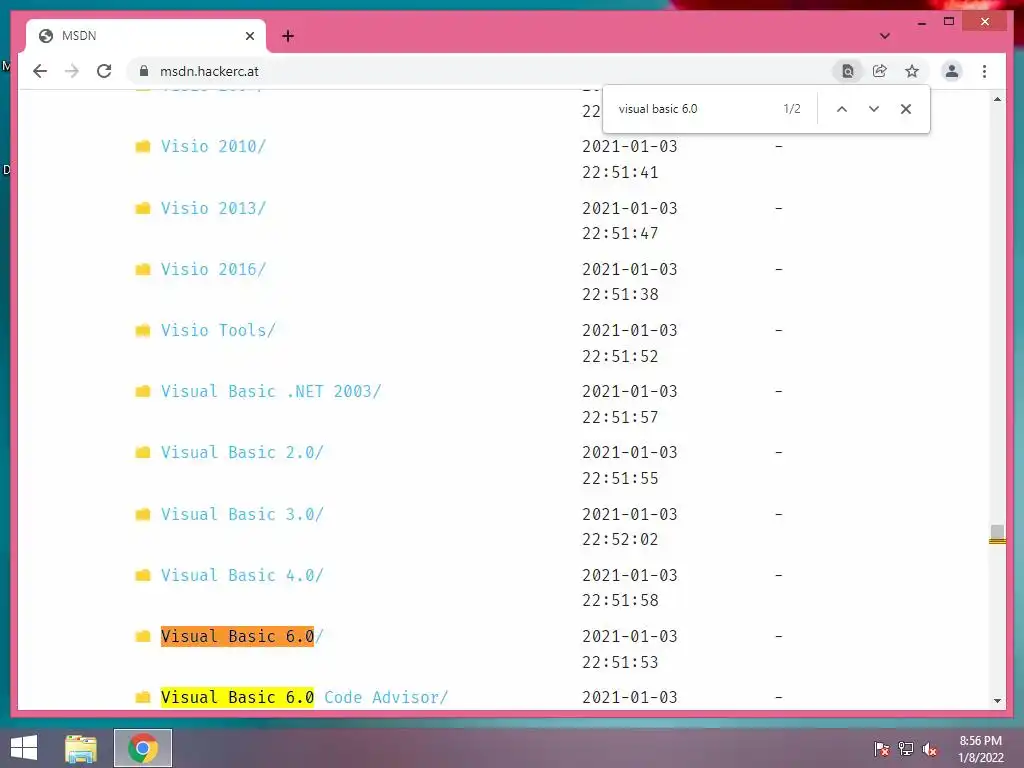Close the find bar
Screen dimensions: 1024x768
tap(906, 109)
